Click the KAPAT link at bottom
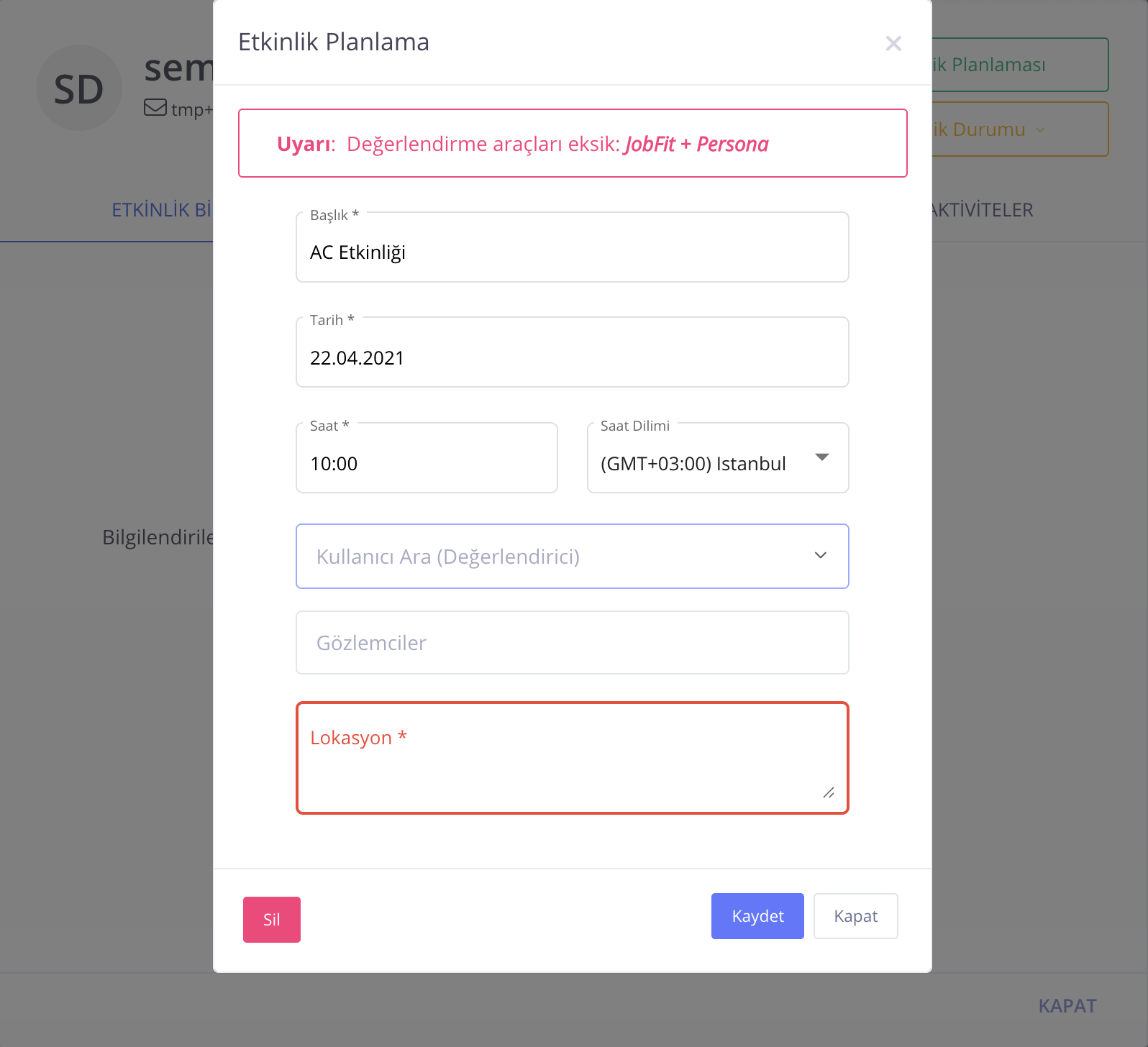The image size is (1148, 1047). 1067,1006
